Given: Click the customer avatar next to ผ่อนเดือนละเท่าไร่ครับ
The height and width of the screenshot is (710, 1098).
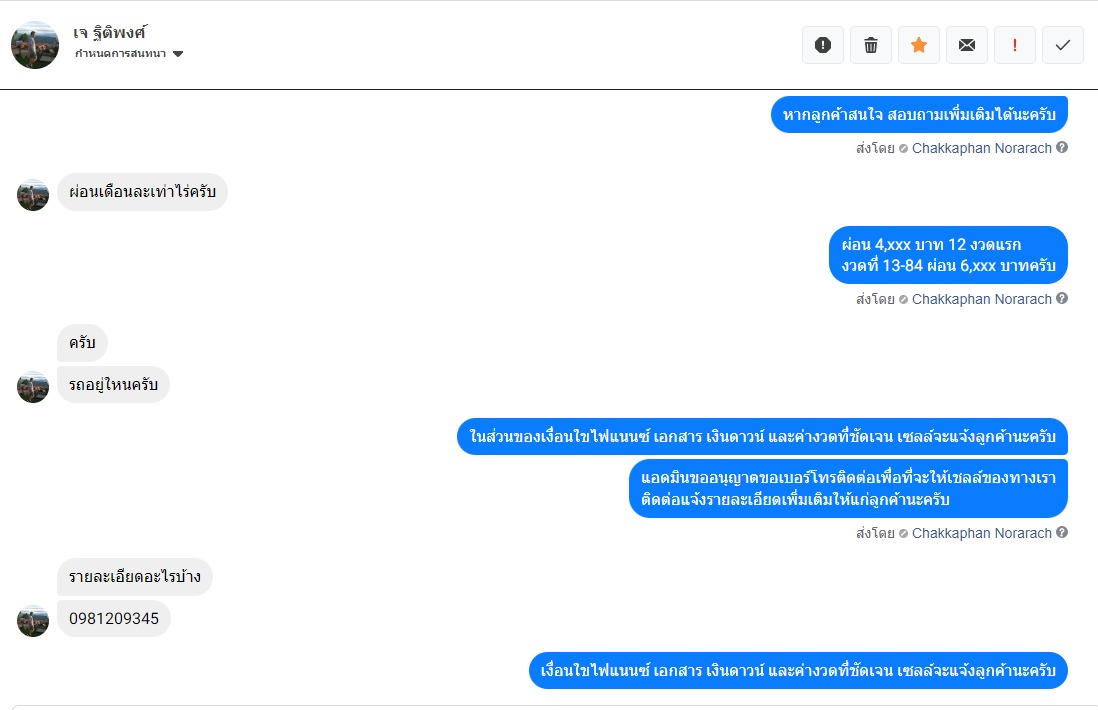Looking at the screenshot, I should click(33, 195).
